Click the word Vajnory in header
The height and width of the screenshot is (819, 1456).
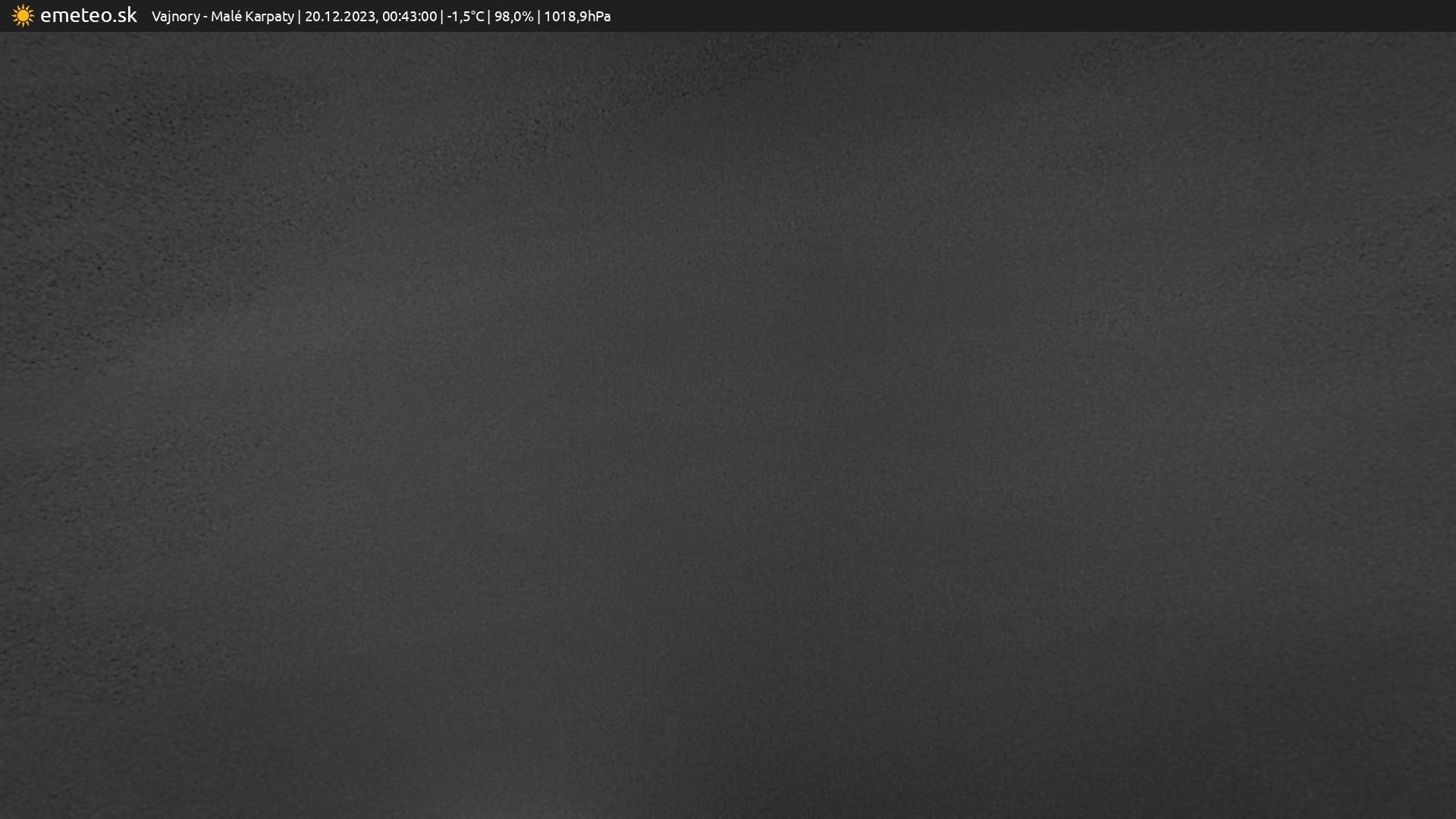[175, 16]
